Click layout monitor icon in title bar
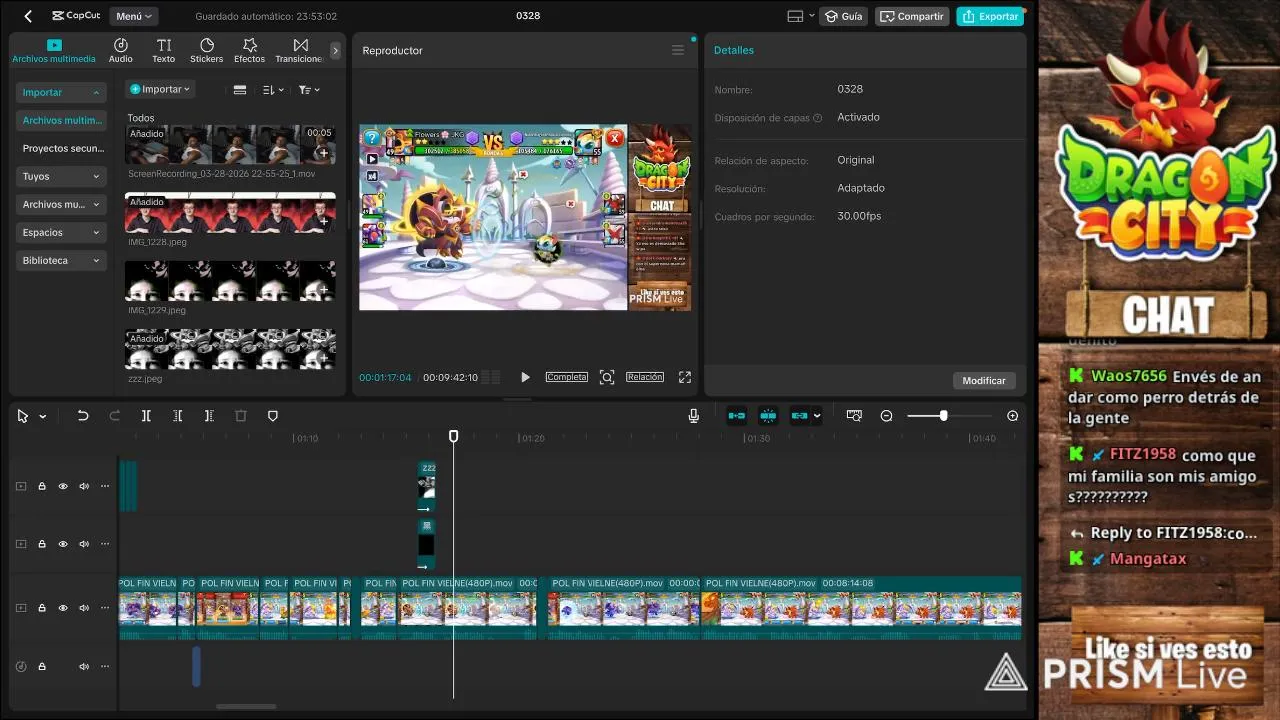Viewport: 1280px width, 720px height. pyautogui.click(x=795, y=16)
